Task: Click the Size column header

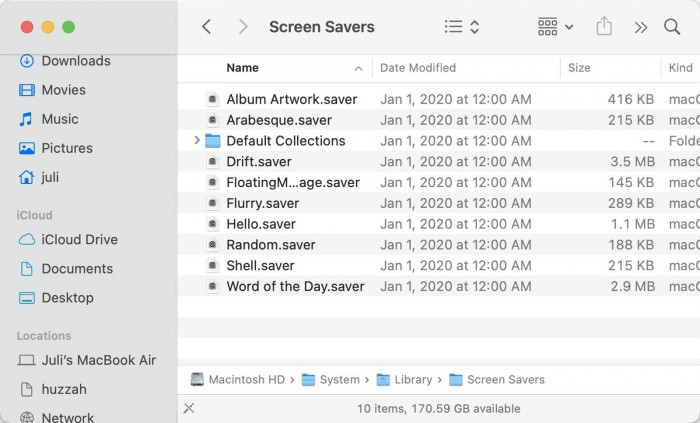Action: [579, 68]
